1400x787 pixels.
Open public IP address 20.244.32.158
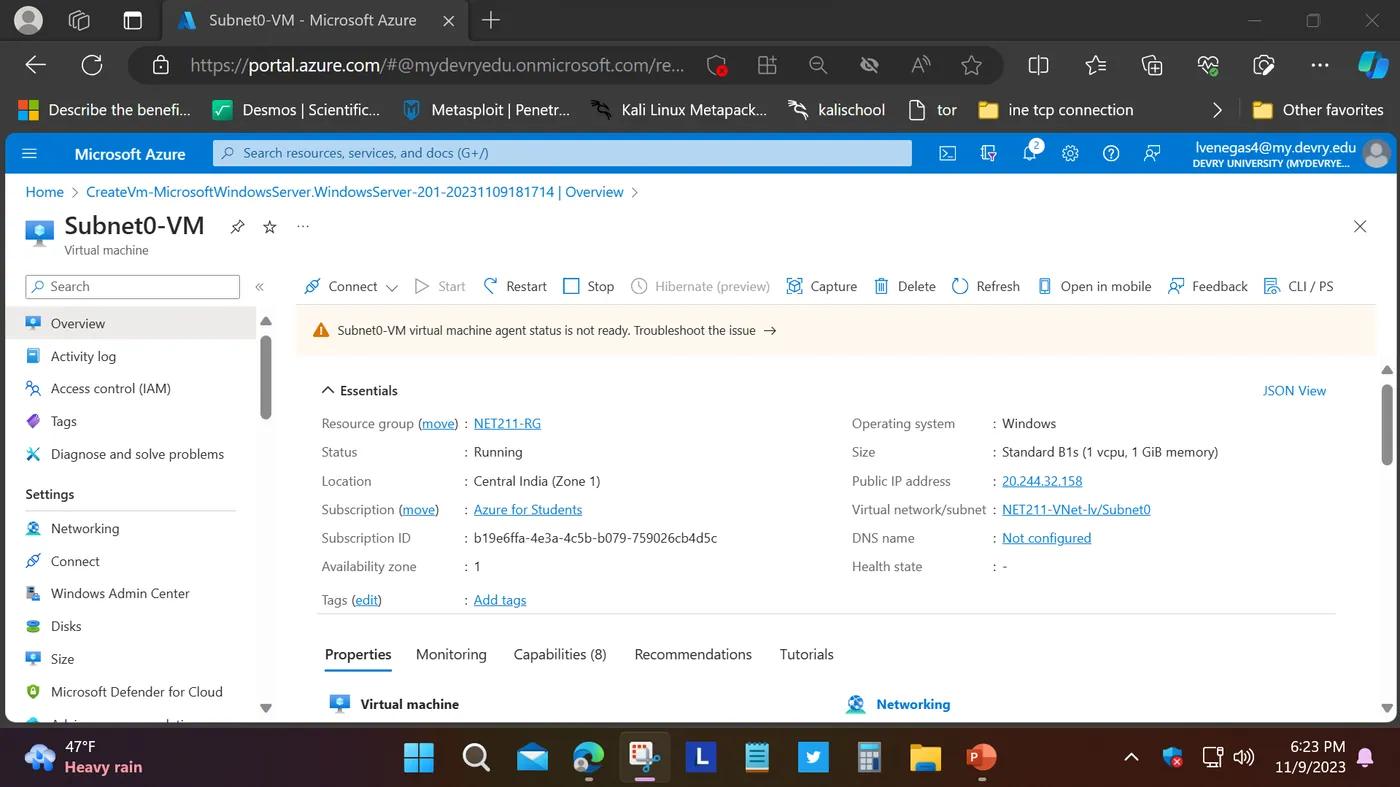[x=1042, y=481]
